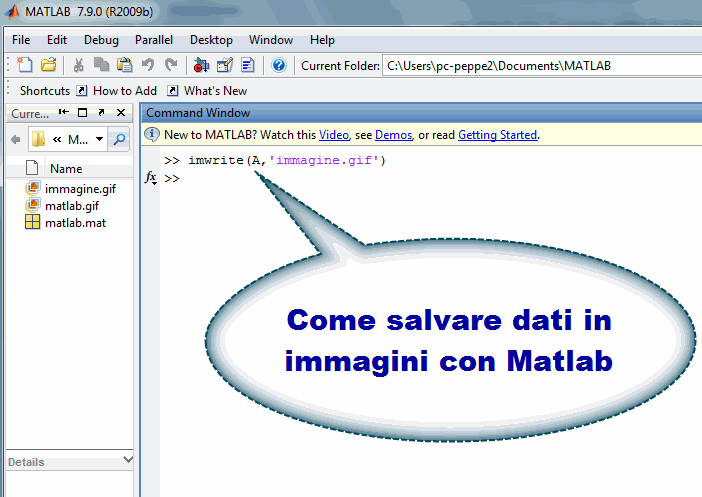Select matlab.gif file name
702x497 pixels.
point(72,206)
